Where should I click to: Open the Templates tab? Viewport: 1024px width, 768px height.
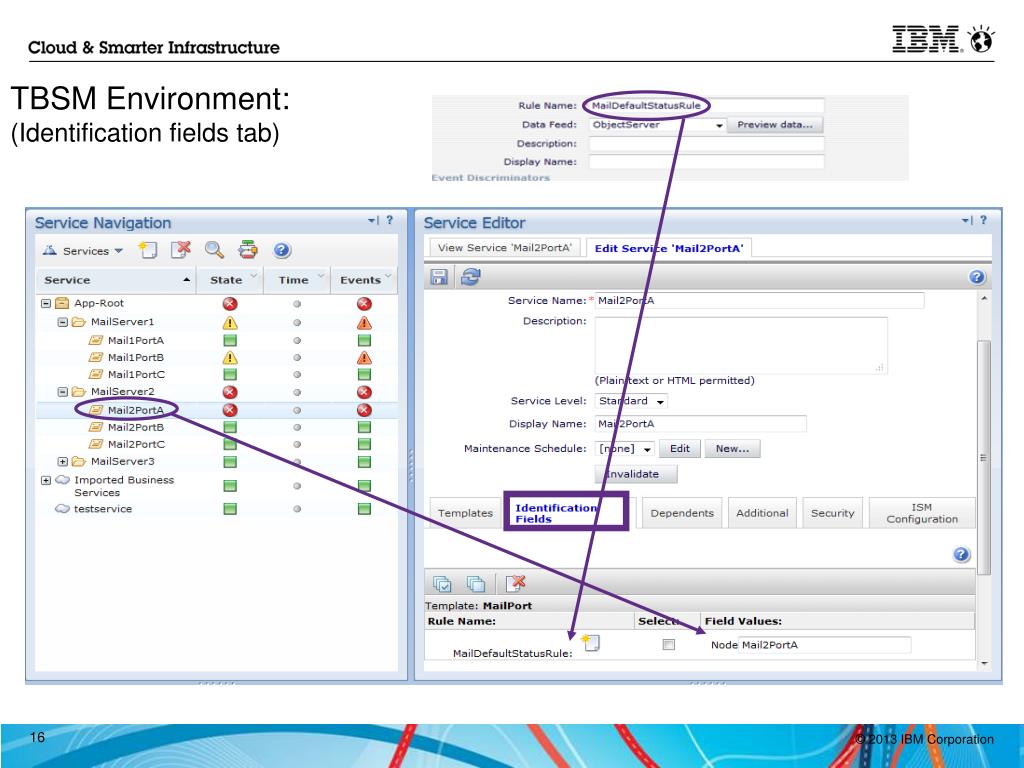[465, 513]
